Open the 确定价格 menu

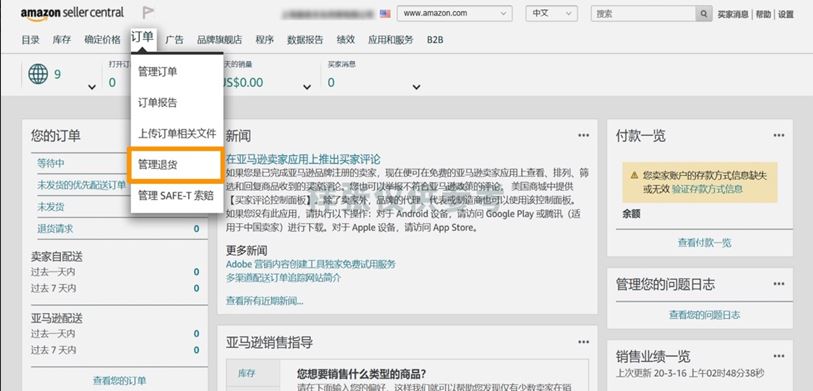pos(103,39)
